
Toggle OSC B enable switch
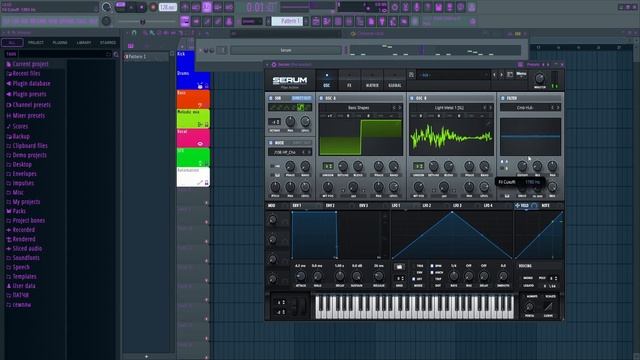pyautogui.click(x=413, y=98)
